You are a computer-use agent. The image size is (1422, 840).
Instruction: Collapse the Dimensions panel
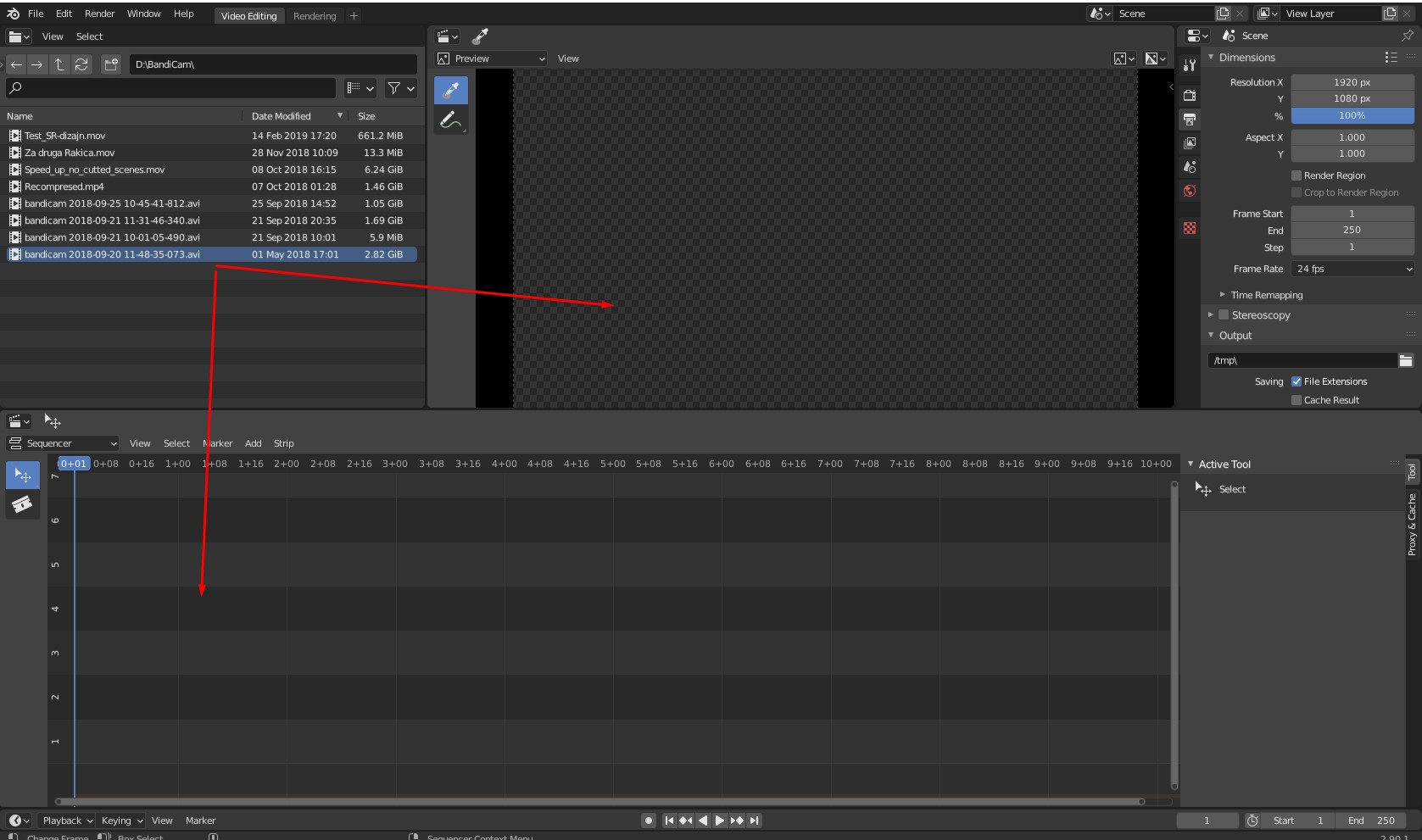coord(1211,58)
